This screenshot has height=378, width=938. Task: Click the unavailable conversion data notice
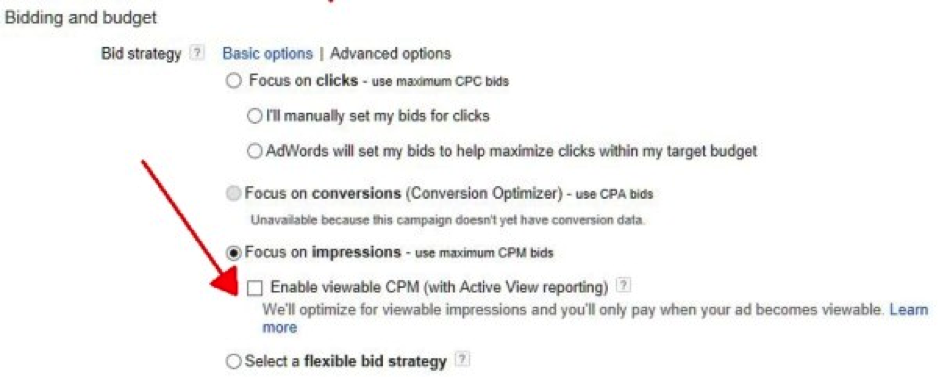pos(447,220)
